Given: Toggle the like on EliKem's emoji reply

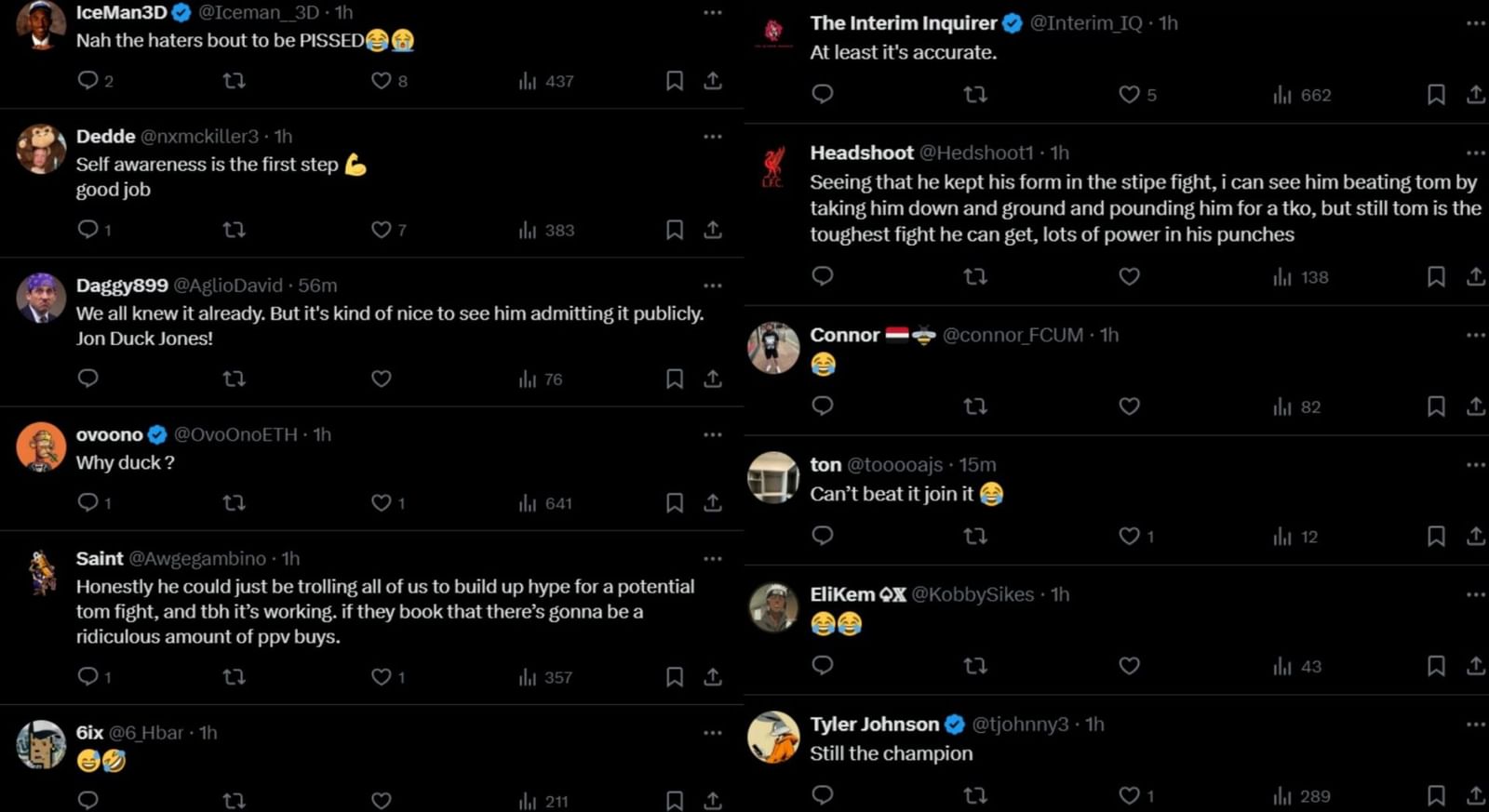Looking at the screenshot, I should (x=1129, y=666).
